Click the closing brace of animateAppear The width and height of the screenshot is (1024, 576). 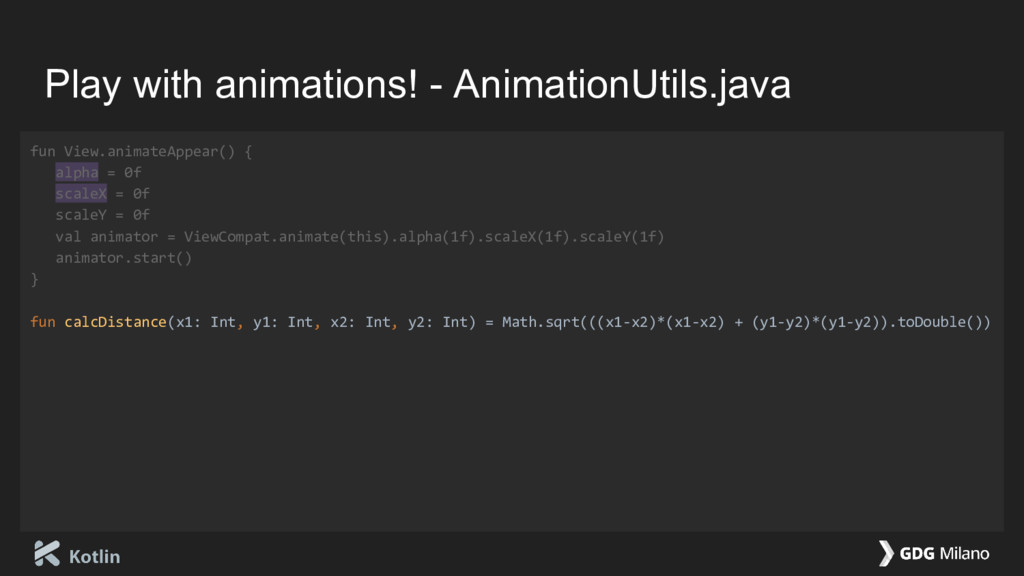[35, 279]
